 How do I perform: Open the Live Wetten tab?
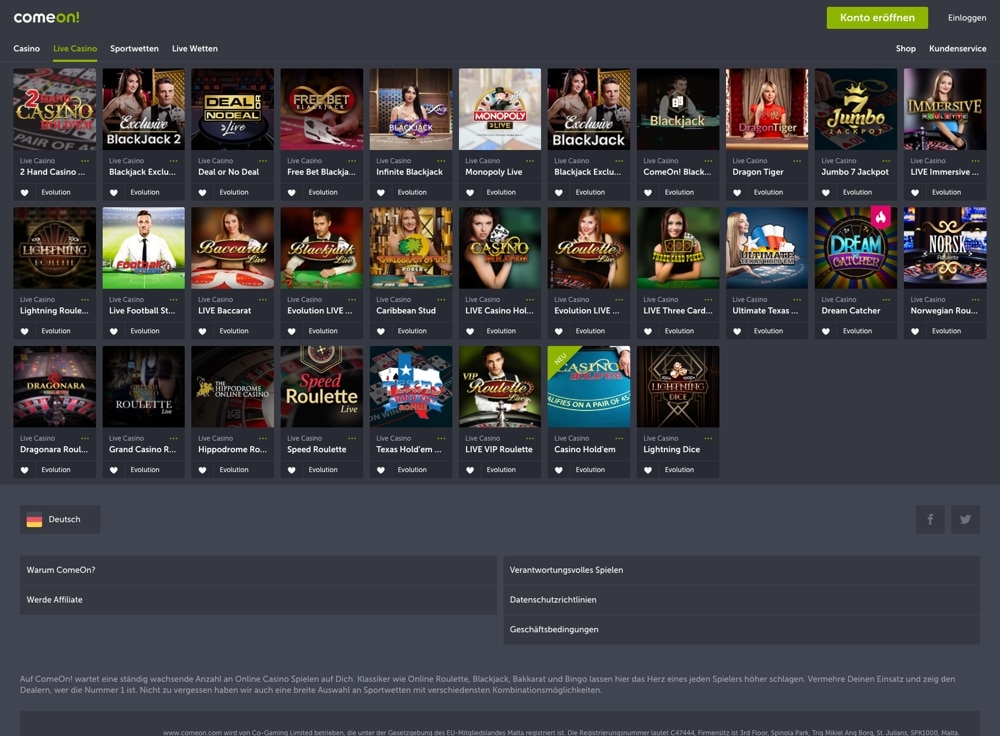click(x=195, y=48)
